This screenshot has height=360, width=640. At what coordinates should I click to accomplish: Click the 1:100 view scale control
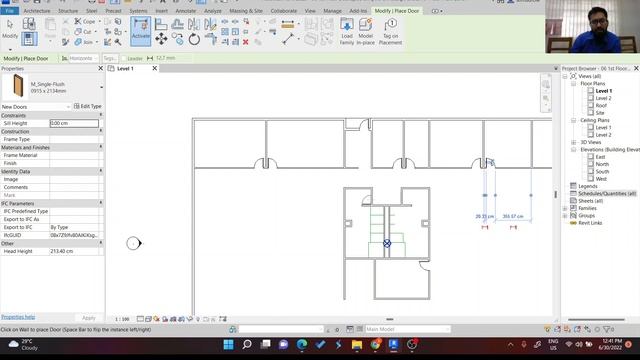pos(122,319)
